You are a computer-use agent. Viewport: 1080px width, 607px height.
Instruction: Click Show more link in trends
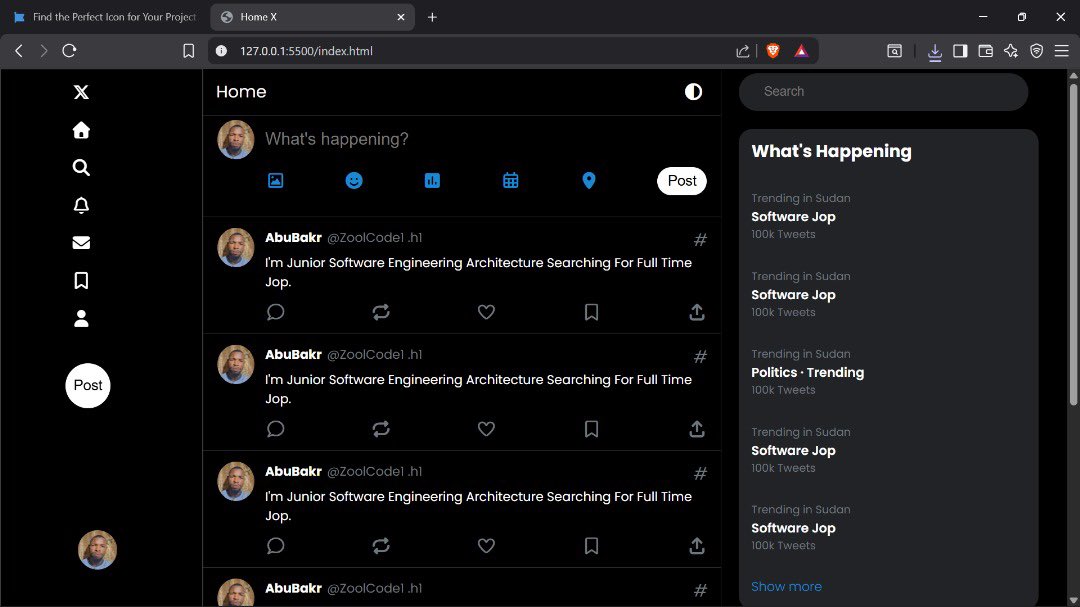coord(787,586)
